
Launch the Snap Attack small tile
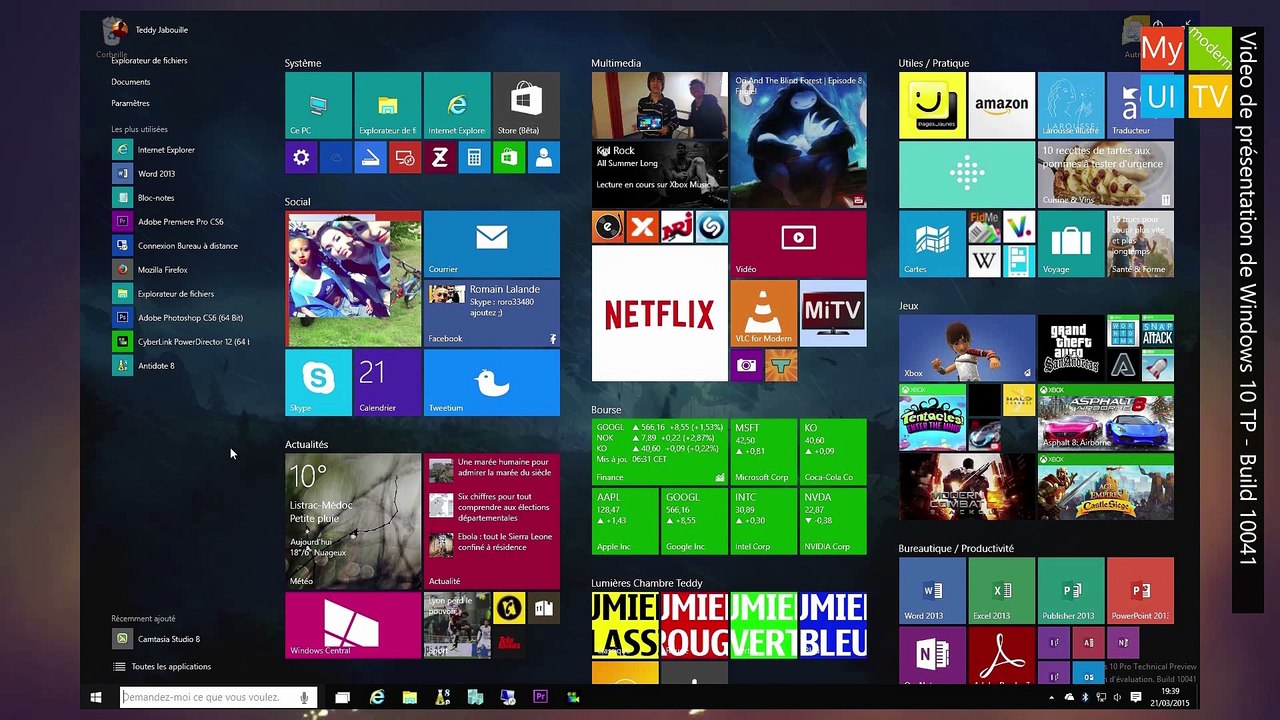tap(1157, 331)
